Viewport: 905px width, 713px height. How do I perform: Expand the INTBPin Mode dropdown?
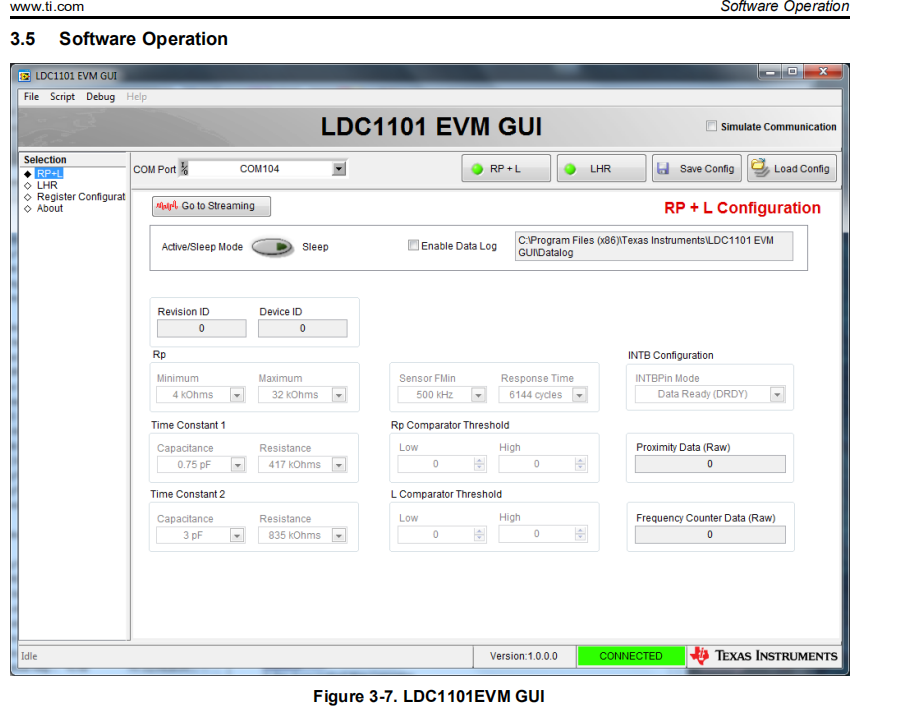777,394
